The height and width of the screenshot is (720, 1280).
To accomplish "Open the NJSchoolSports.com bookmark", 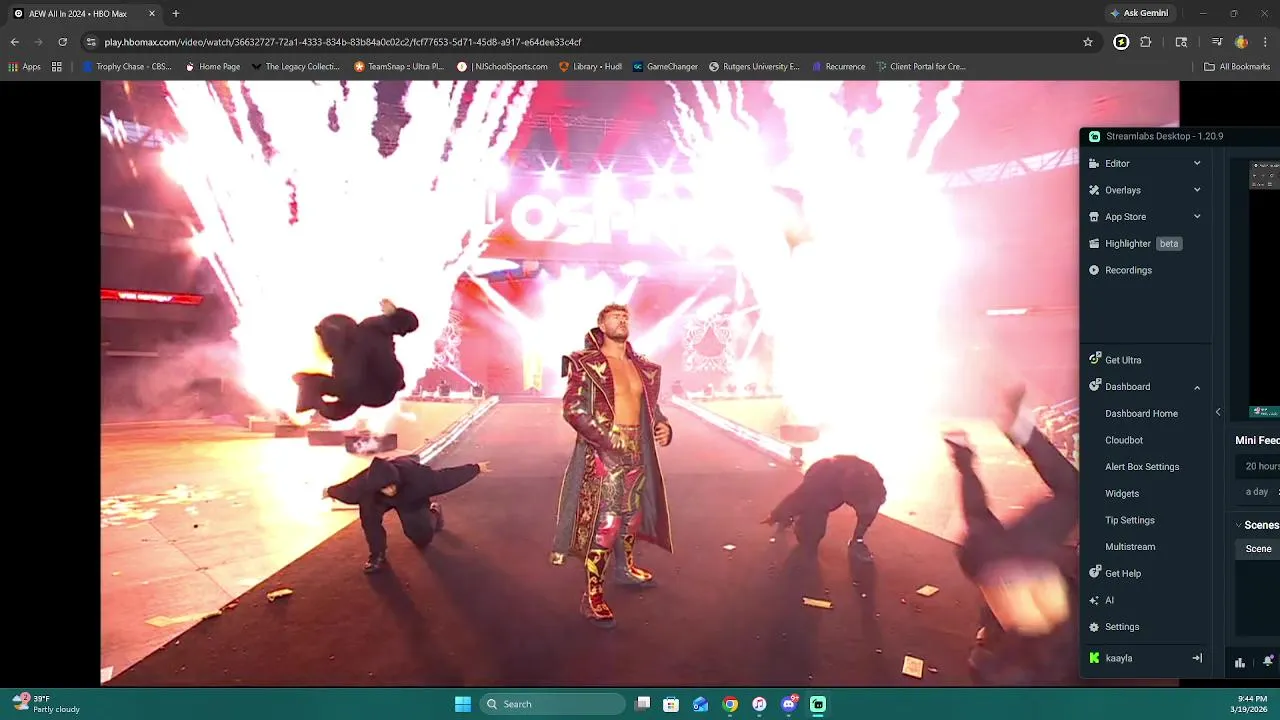I will point(503,67).
